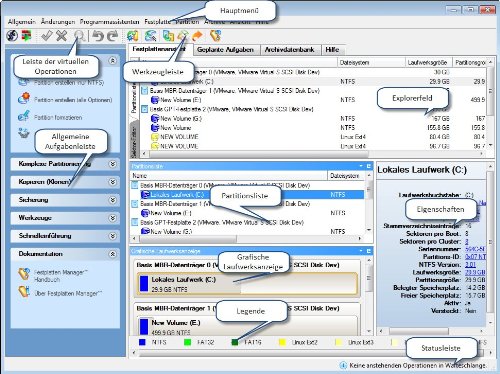The image size is (500, 374).
Task: Click the Redo arrow in toolbar
Action: coord(113,35)
